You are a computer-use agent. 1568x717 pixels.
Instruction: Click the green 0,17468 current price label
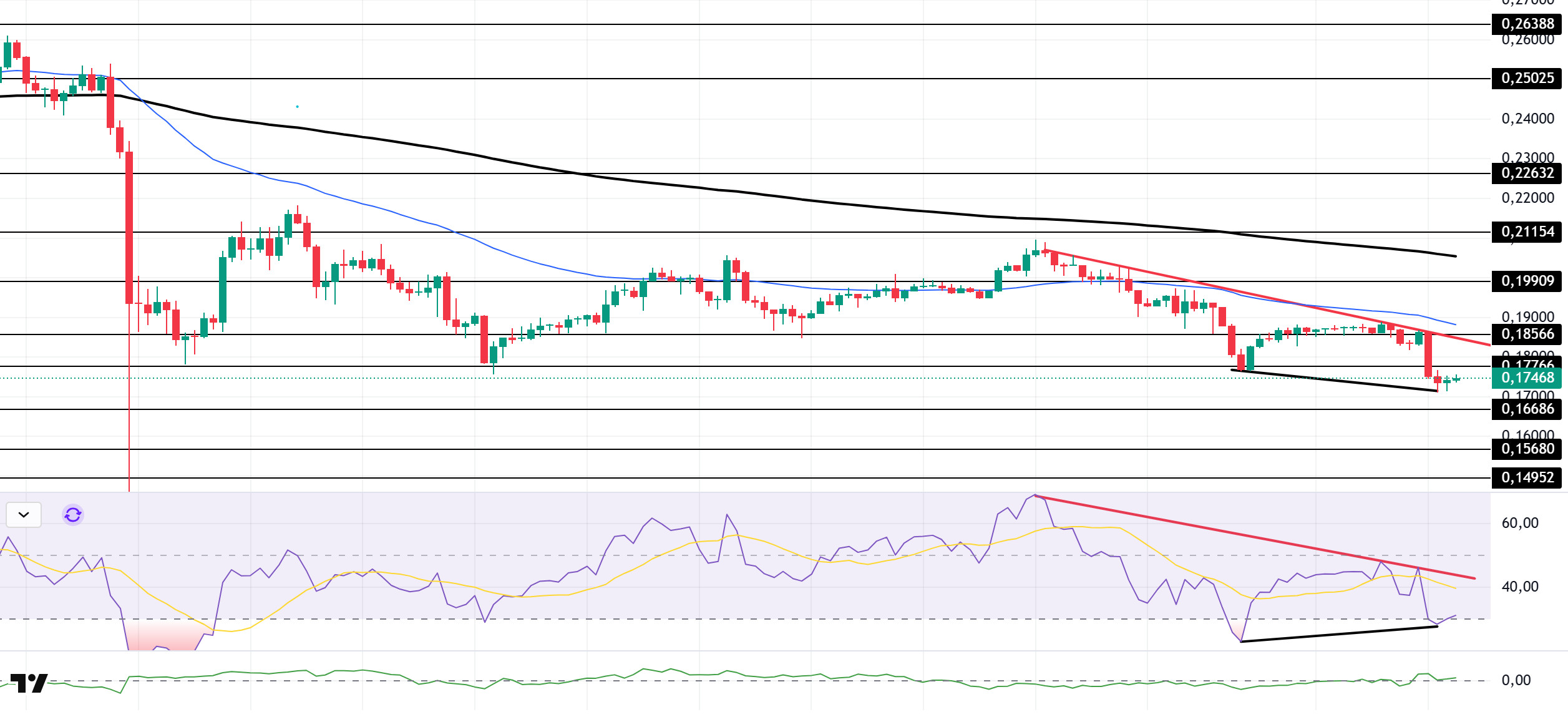tap(1526, 378)
